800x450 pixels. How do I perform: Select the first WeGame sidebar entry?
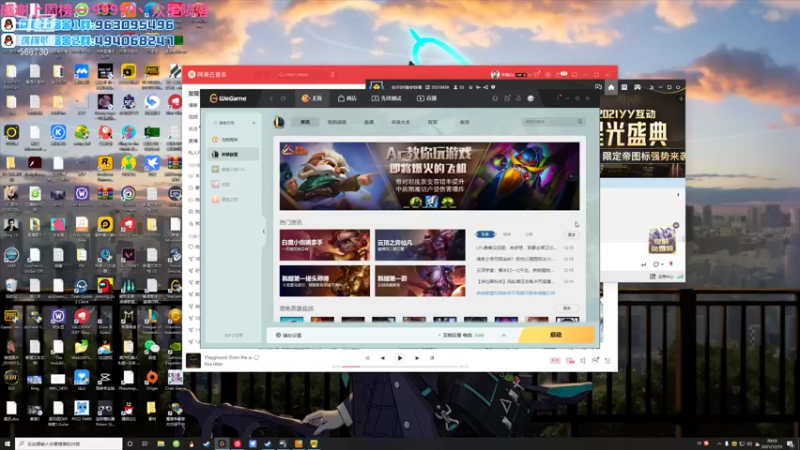234,139
